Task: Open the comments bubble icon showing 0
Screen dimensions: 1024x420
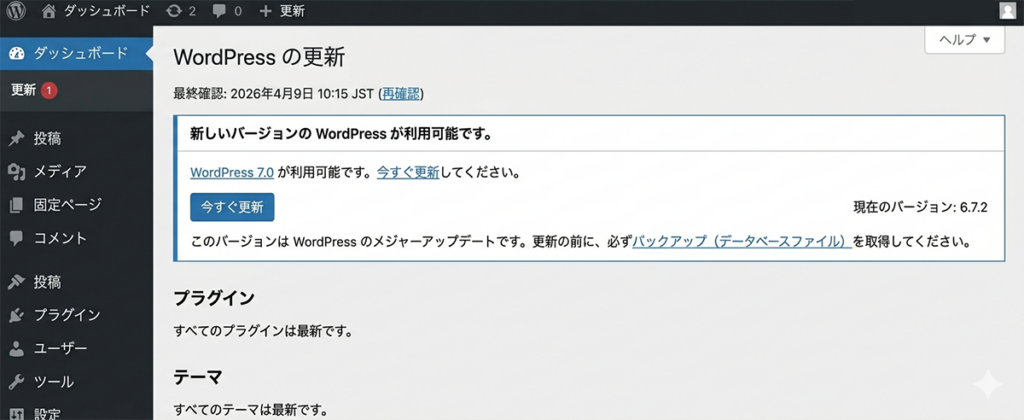Action: (227, 11)
